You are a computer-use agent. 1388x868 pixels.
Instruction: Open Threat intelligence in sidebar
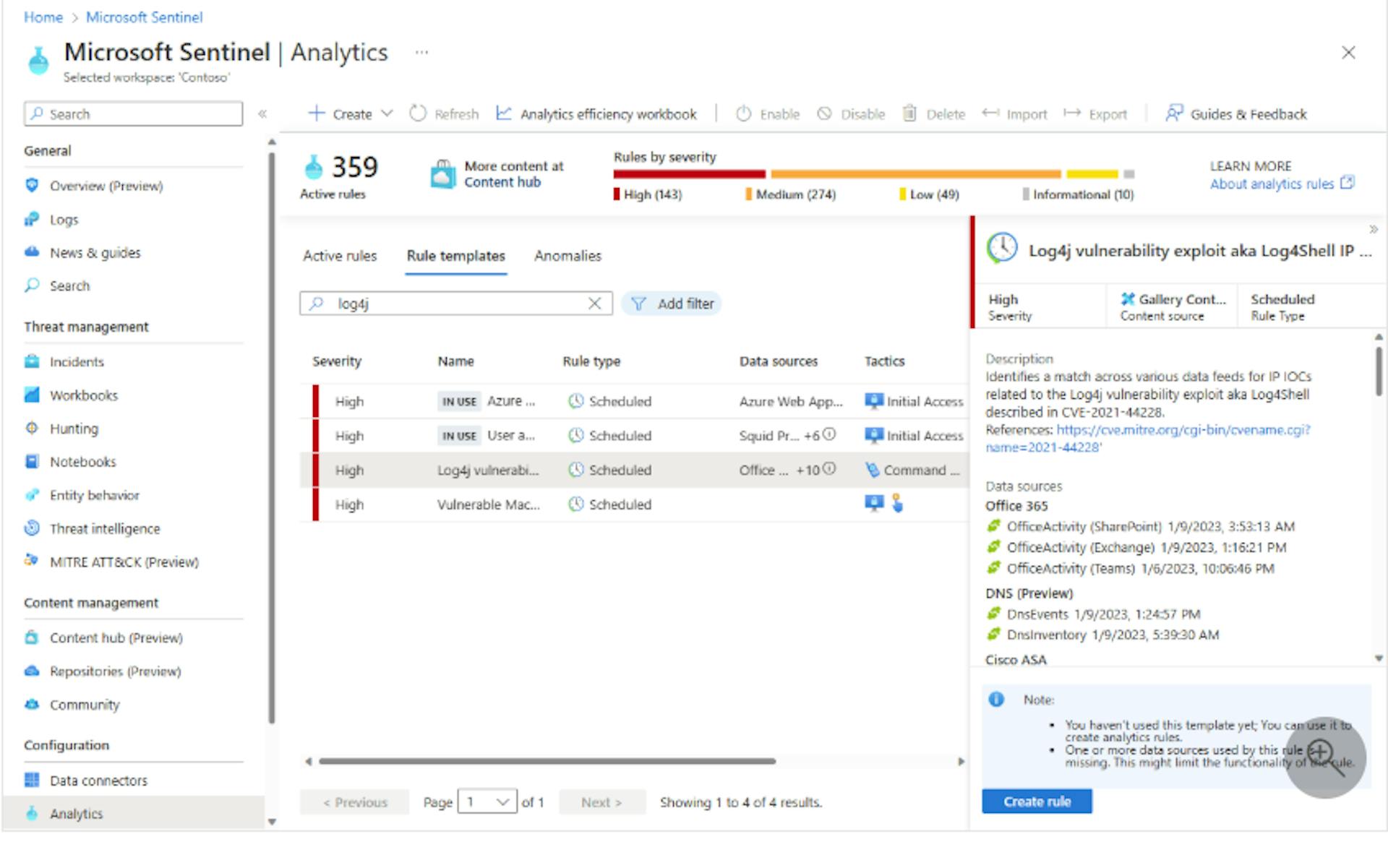pyautogui.click(x=104, y=528)
